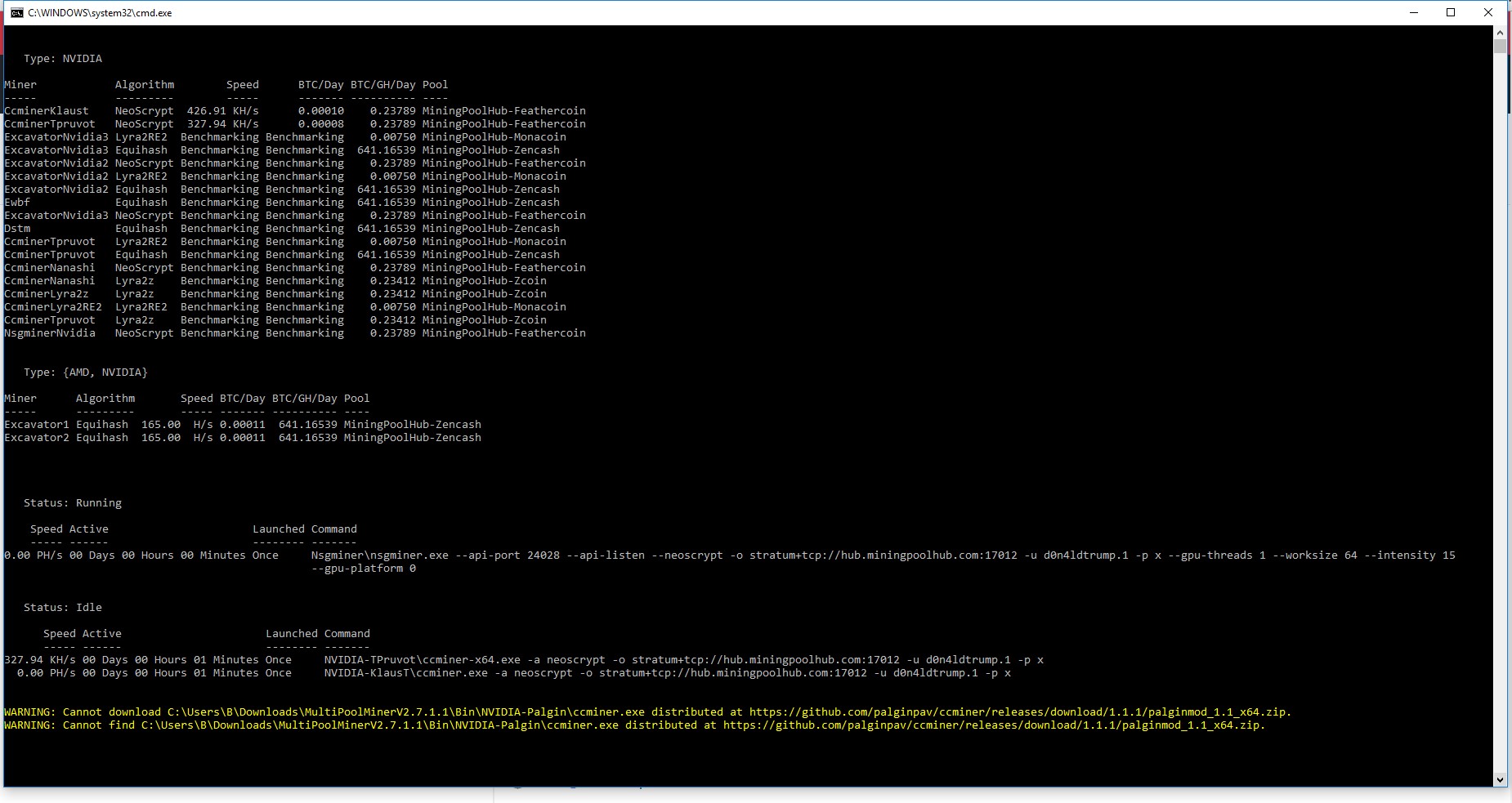Click the Status: Idle header text
Image resolution: width=1512 pixels, height=803 pixels.
pyautogui.click(x=63, y=607)
